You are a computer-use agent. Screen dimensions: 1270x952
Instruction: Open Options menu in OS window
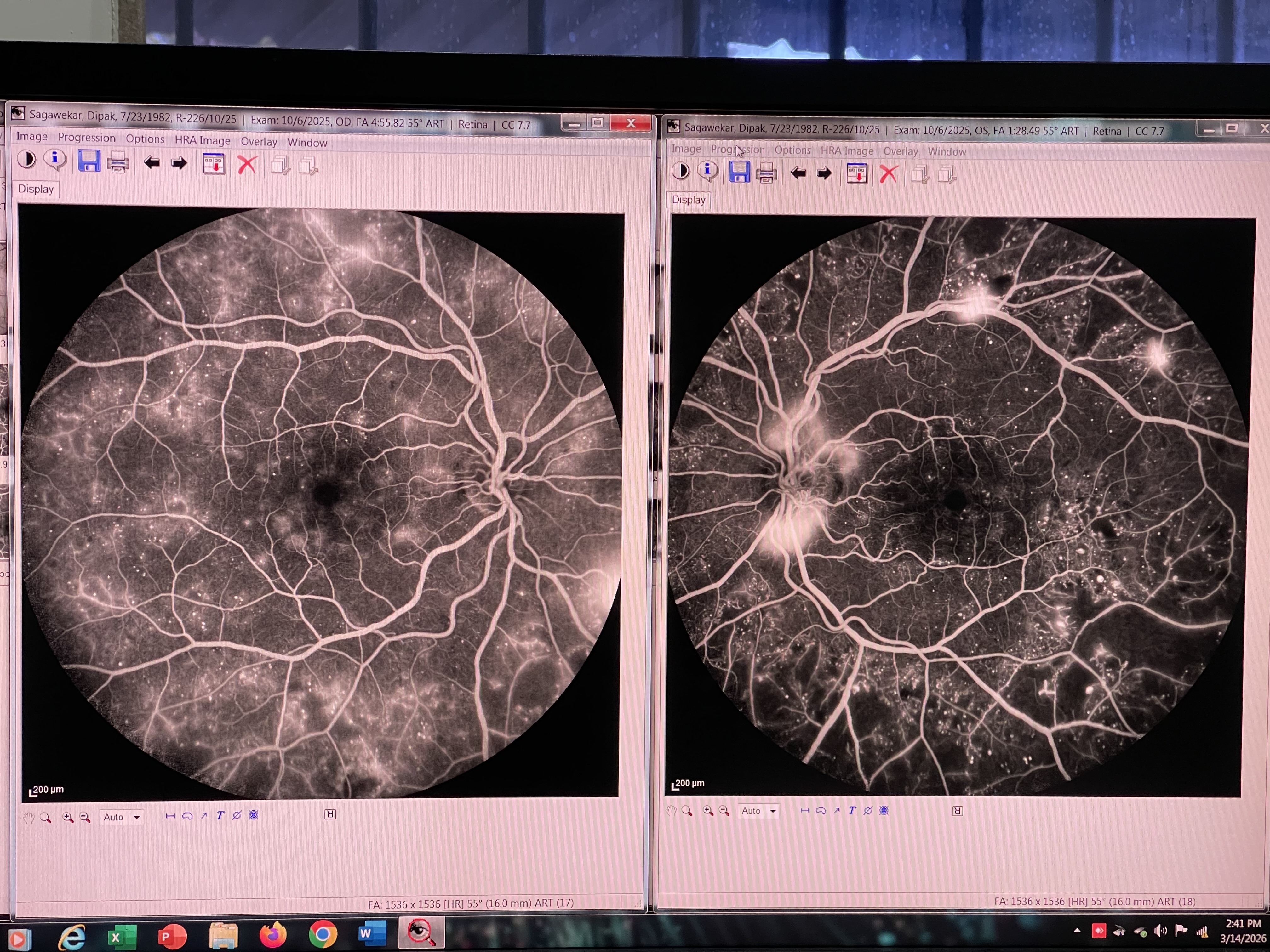click(x=792, y=150)
